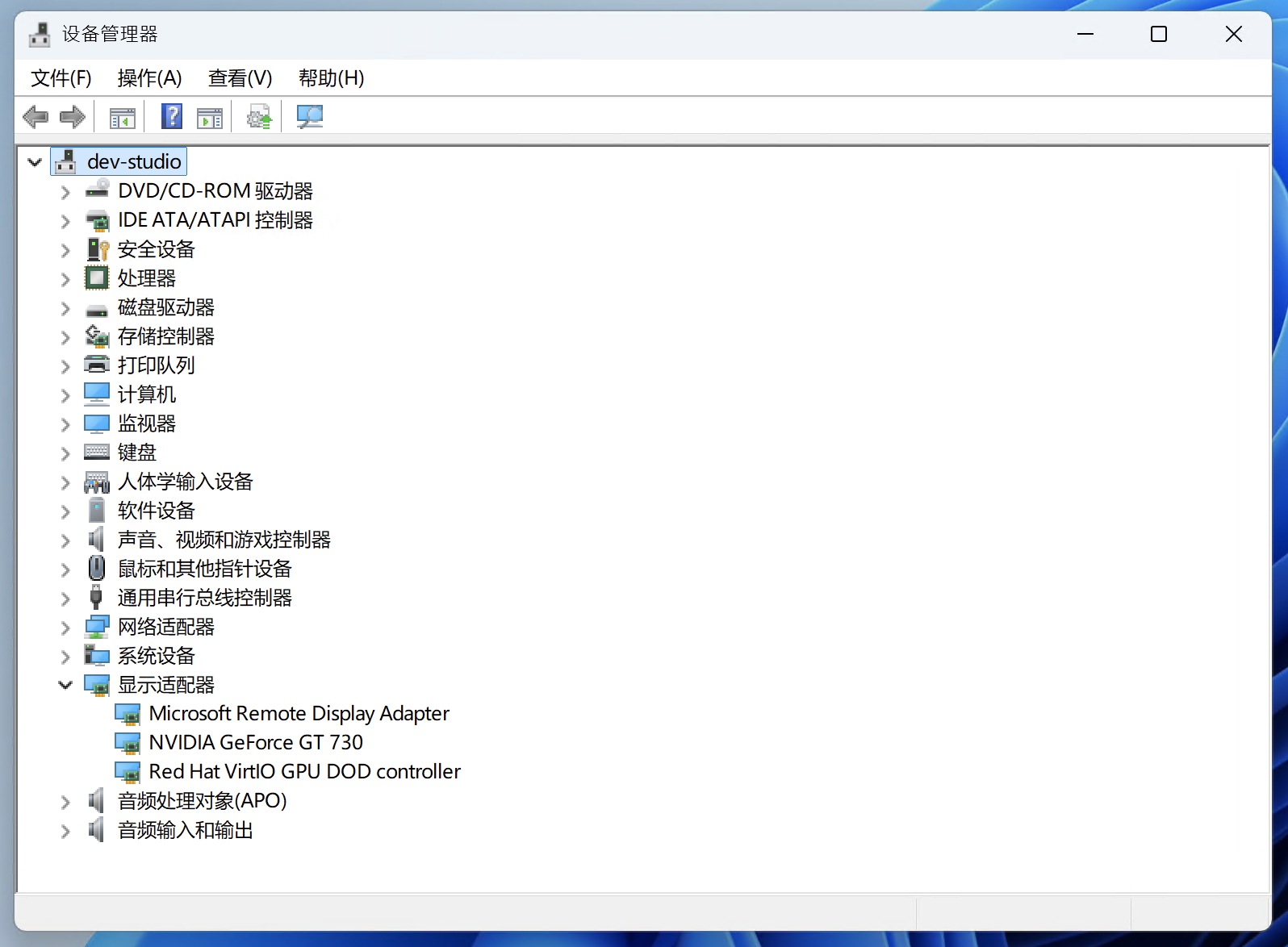This screenshot has height=947, width=1288.
Task: Expand the 处理器 category
Action: coord(65,279)
